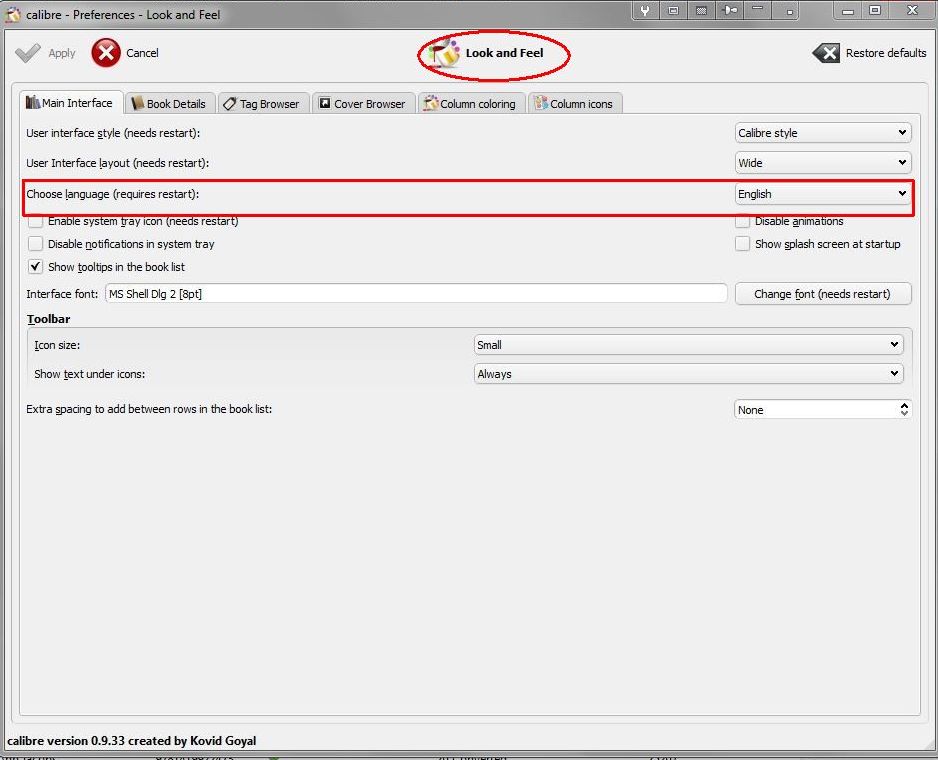Click the extra spacing field showing None
This screenshot has height=760, width=938.
(817, 410)
